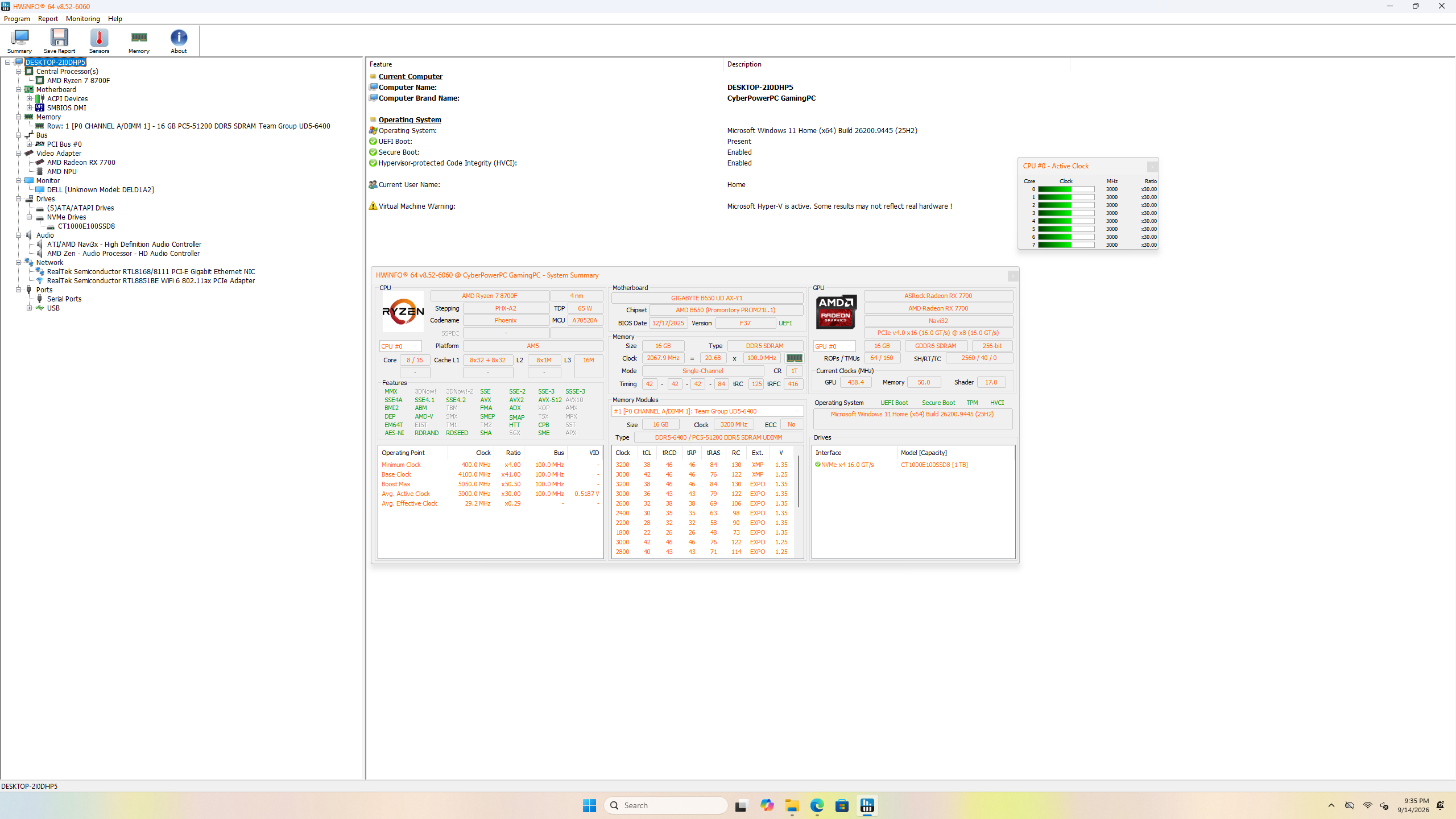This screenshot has width=1456, height=819.
Task: Select RealTek WiFi 6 adapter entry
Action: pyautogui.click(x=151, y=281)
